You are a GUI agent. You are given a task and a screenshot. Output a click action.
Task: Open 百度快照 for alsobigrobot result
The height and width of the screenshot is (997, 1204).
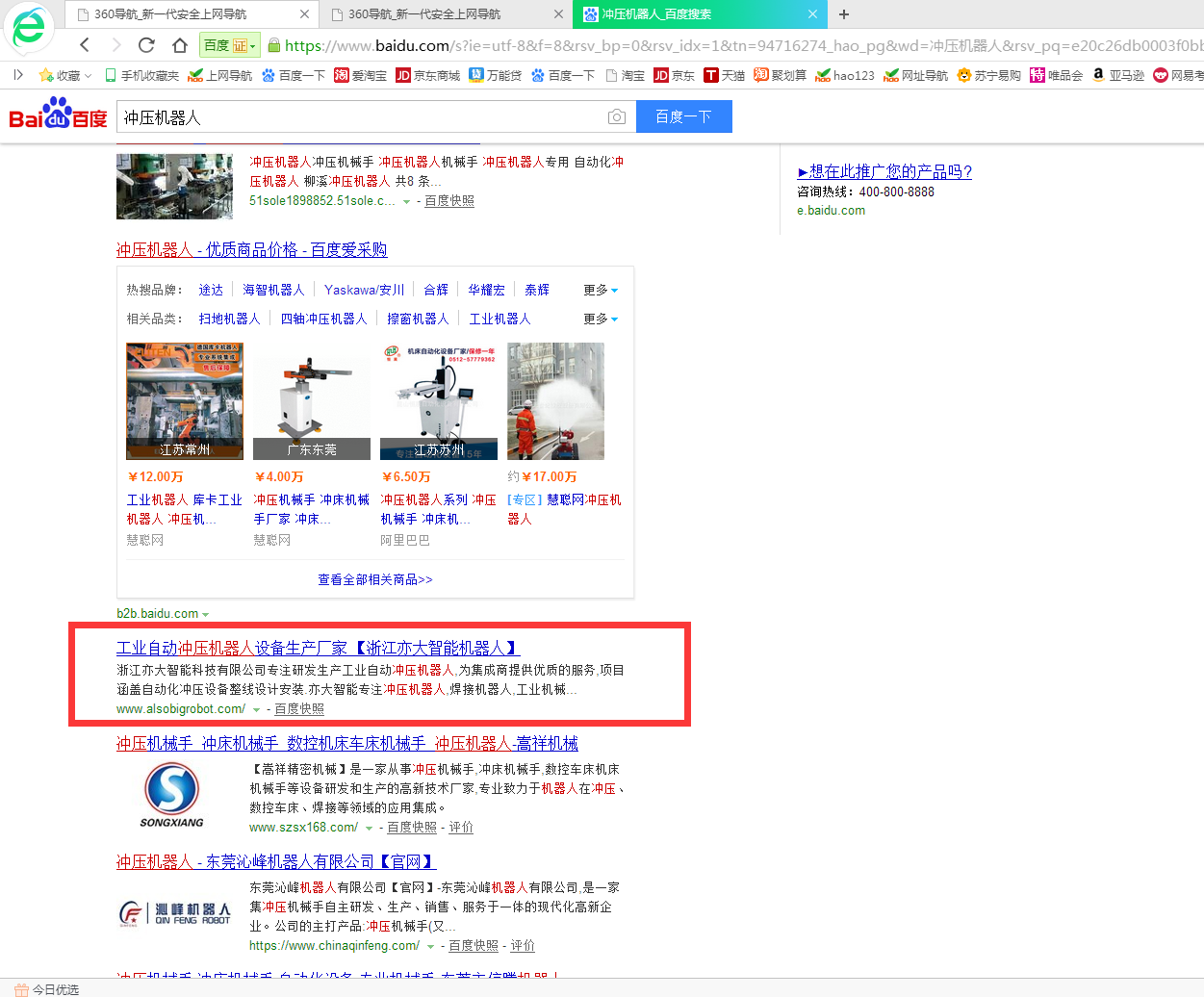[299, 709]
